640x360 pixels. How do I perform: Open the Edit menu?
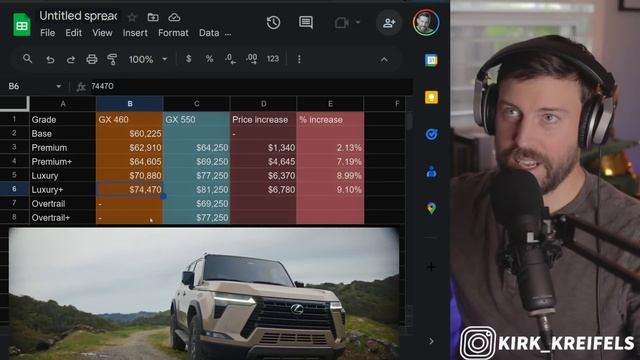[73, 33]
